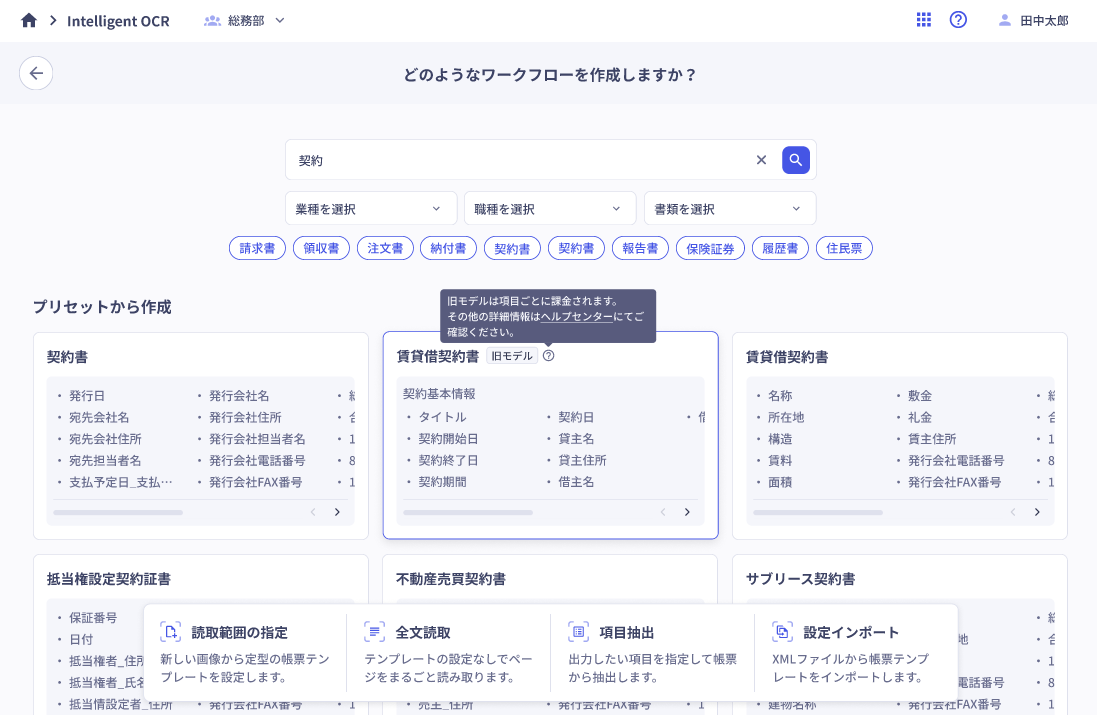This screenshot has height=715, width=1097.
Task: Open the 田中太郎 user menu
Action: point(1033,20)
